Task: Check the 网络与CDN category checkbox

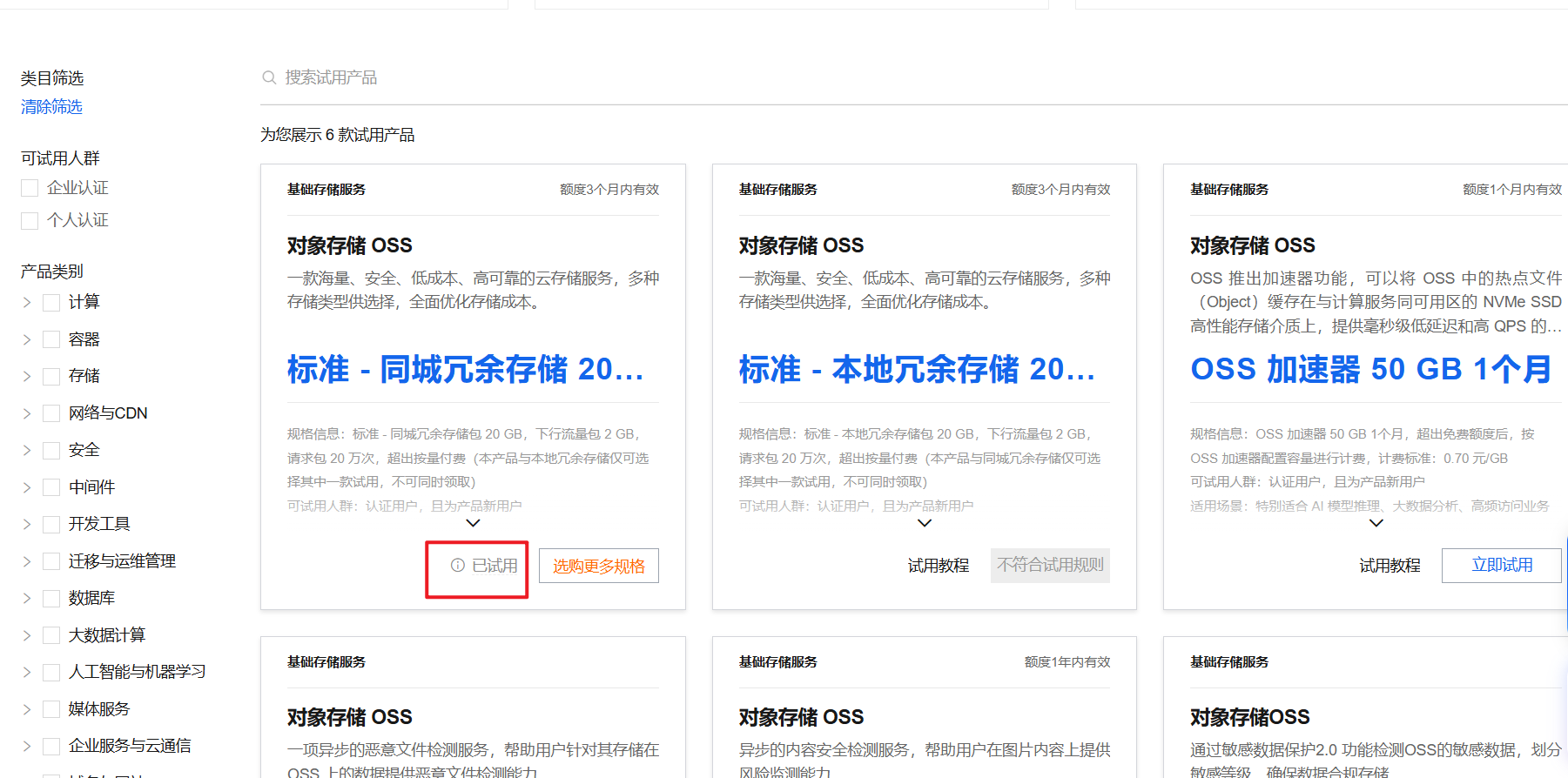Action: [x=51, y=413]
